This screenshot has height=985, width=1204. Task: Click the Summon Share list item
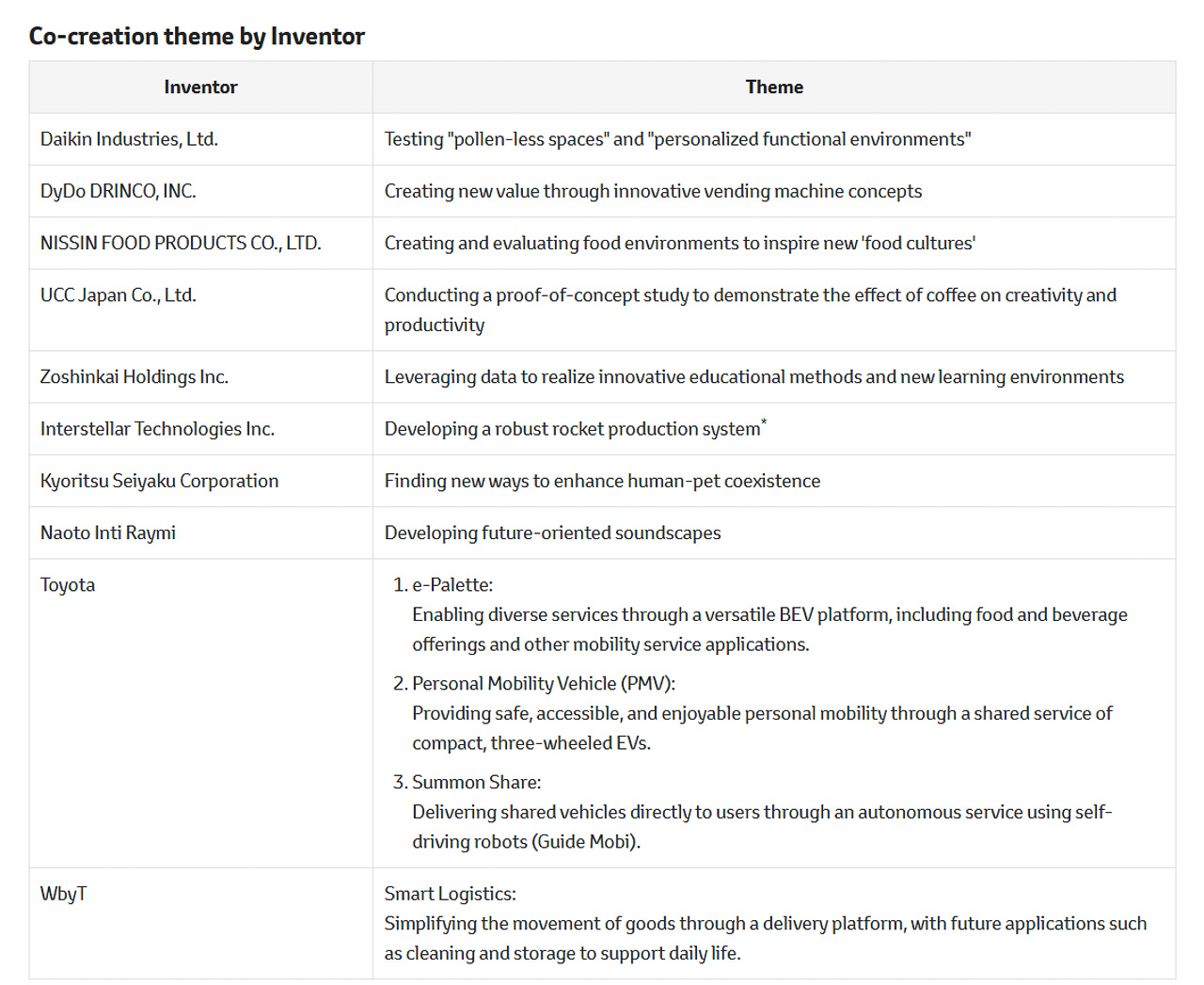pyautogui.click(x=476, y=783)
